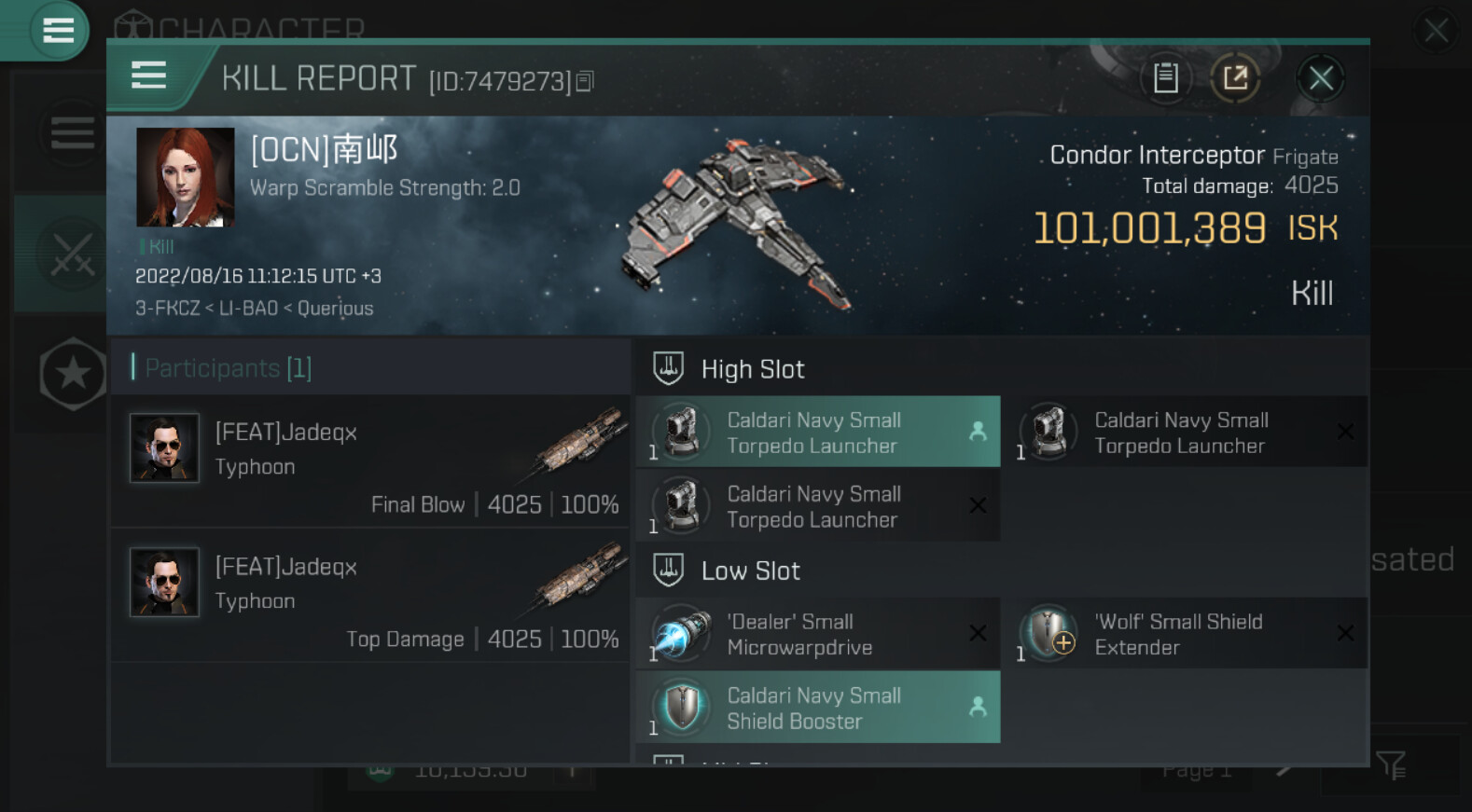Open Jadeqx Final Blow participant entry
The image size is (1472, 812).
pos(370,461)
